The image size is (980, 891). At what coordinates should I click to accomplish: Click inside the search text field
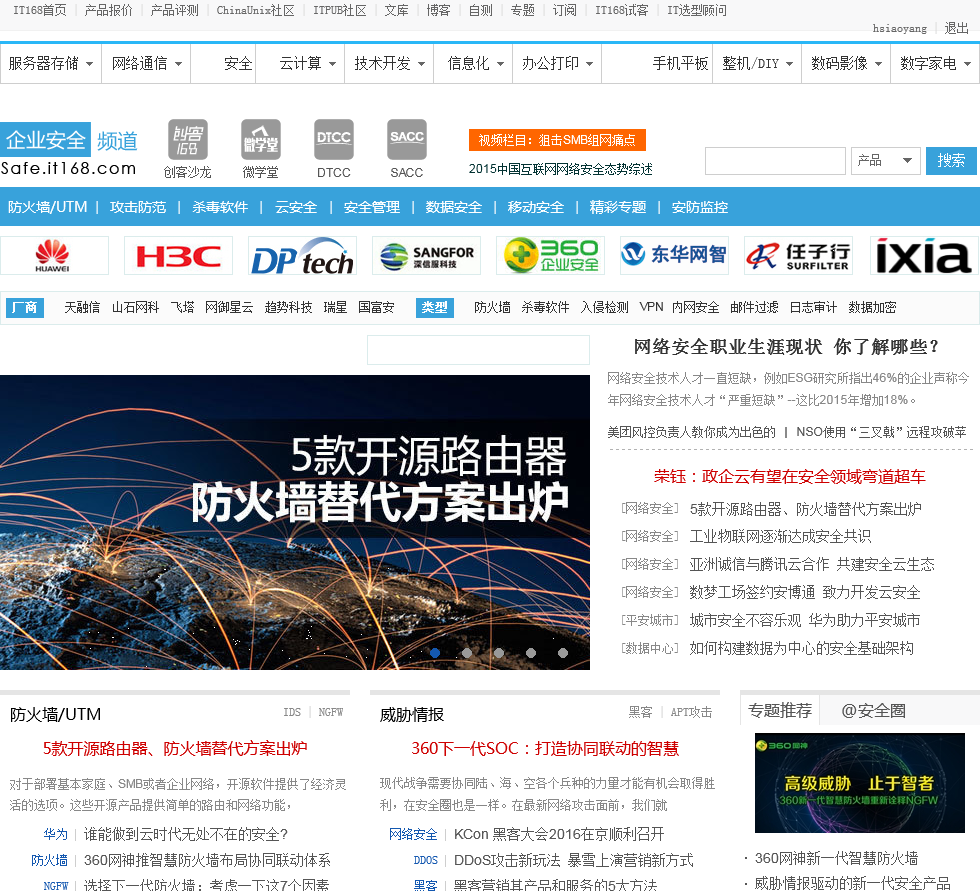(775, 161)
